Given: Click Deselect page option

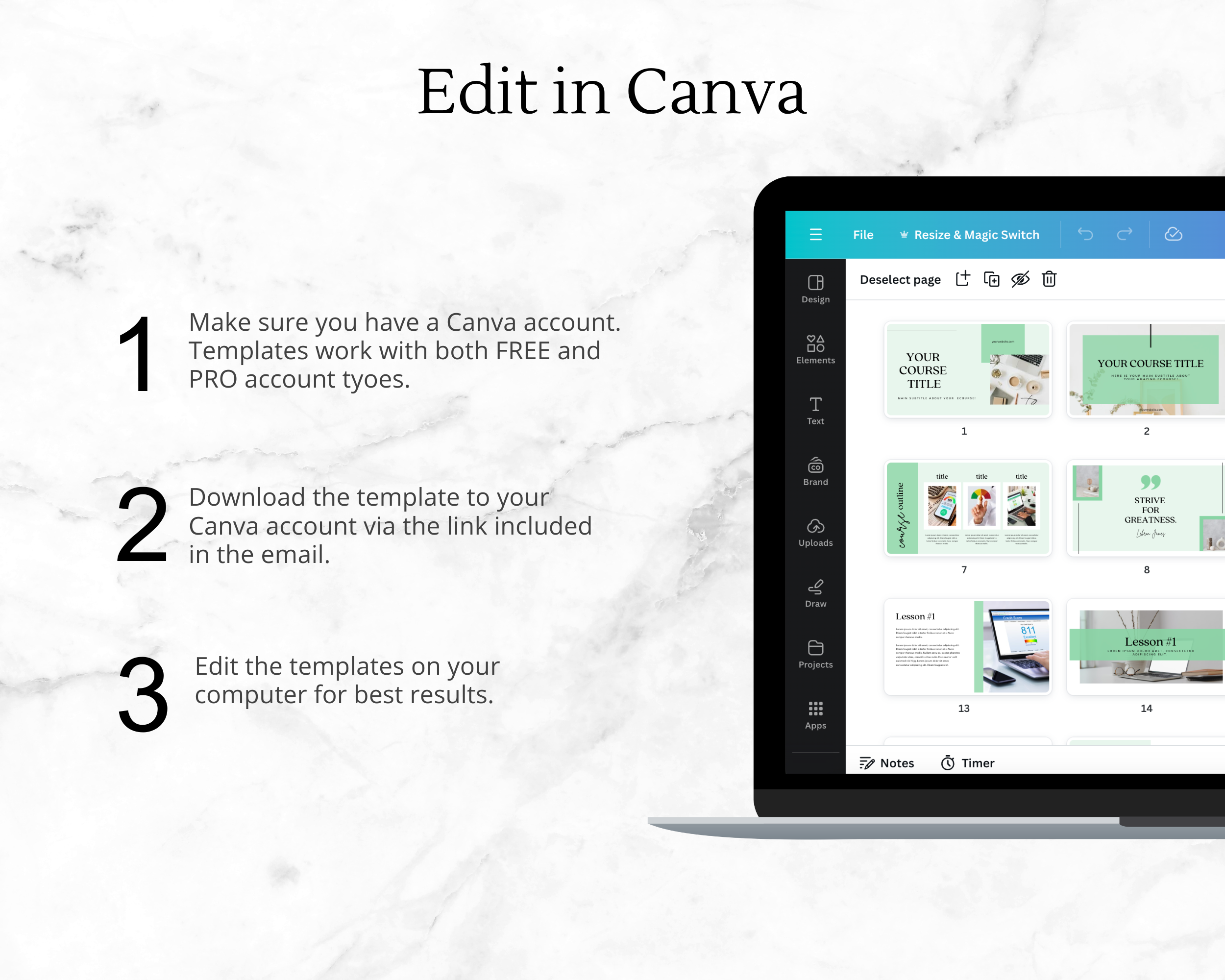Looking at the screenshot, I should [897, 280].
